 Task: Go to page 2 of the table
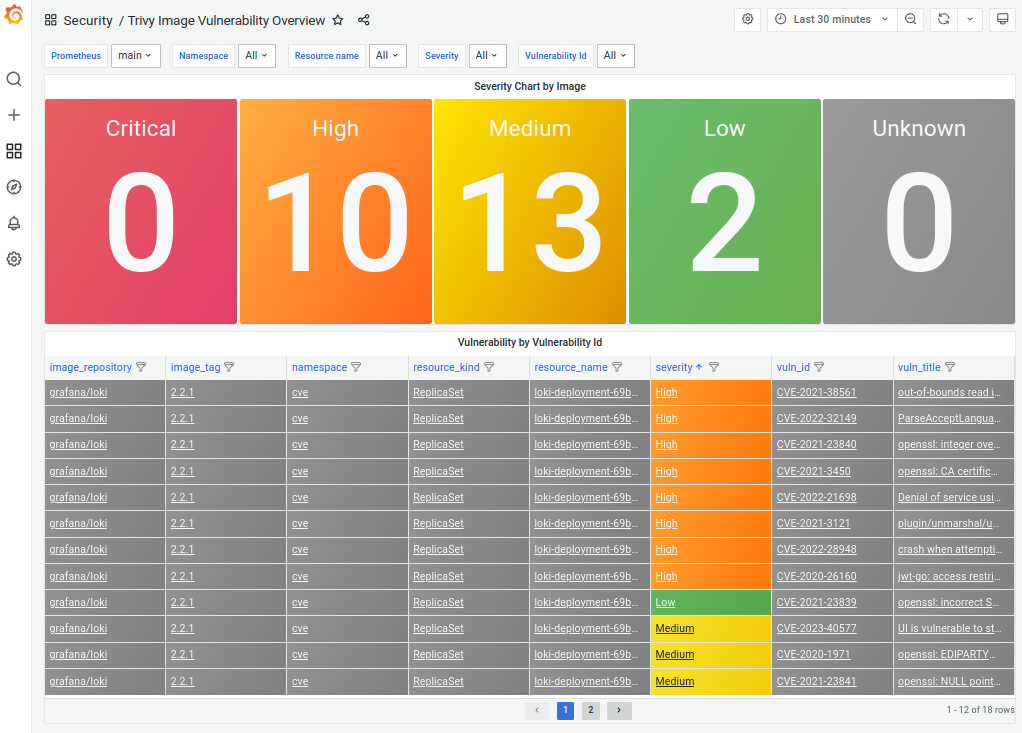click(591, 710)
